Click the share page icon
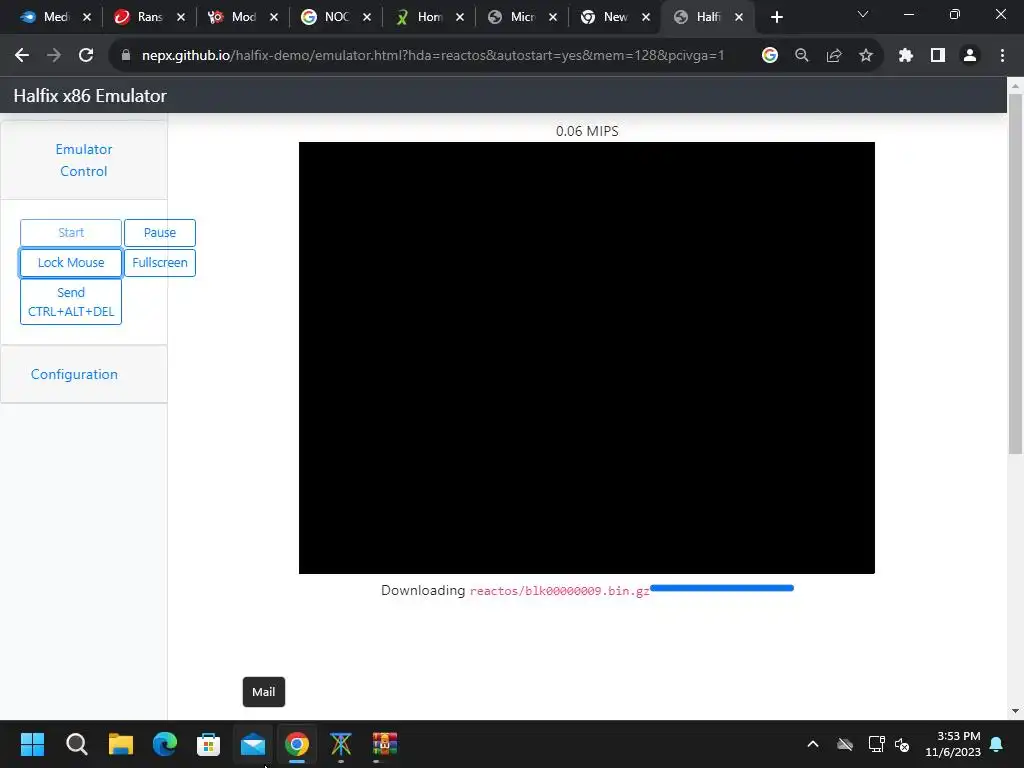 pyautogui.click(x=834, y=56)
